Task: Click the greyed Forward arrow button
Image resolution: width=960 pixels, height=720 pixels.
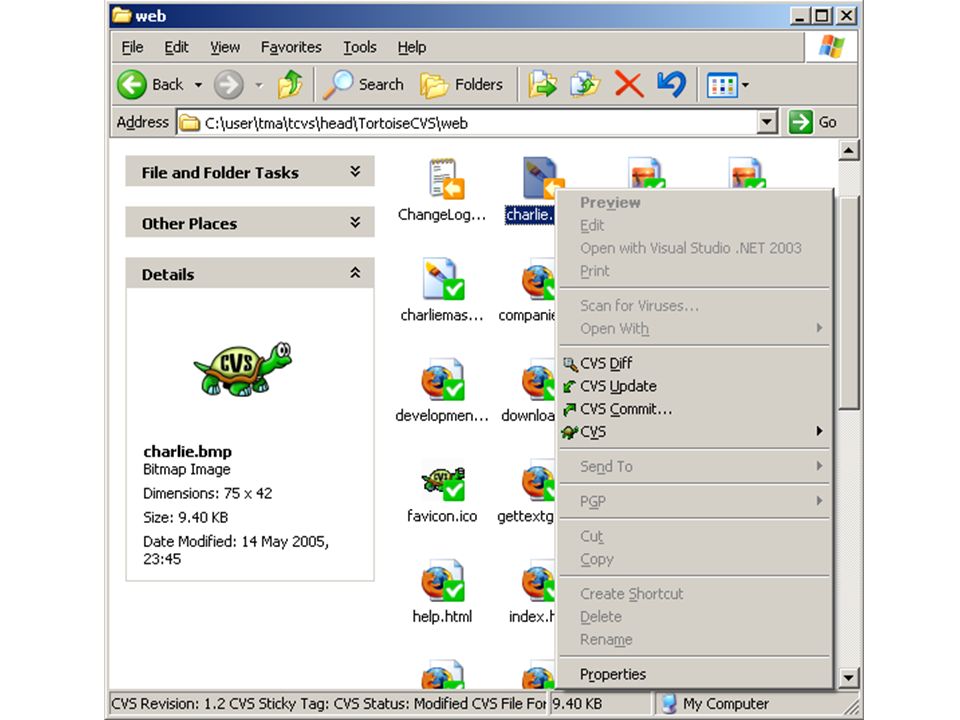Action: point(228,84)
